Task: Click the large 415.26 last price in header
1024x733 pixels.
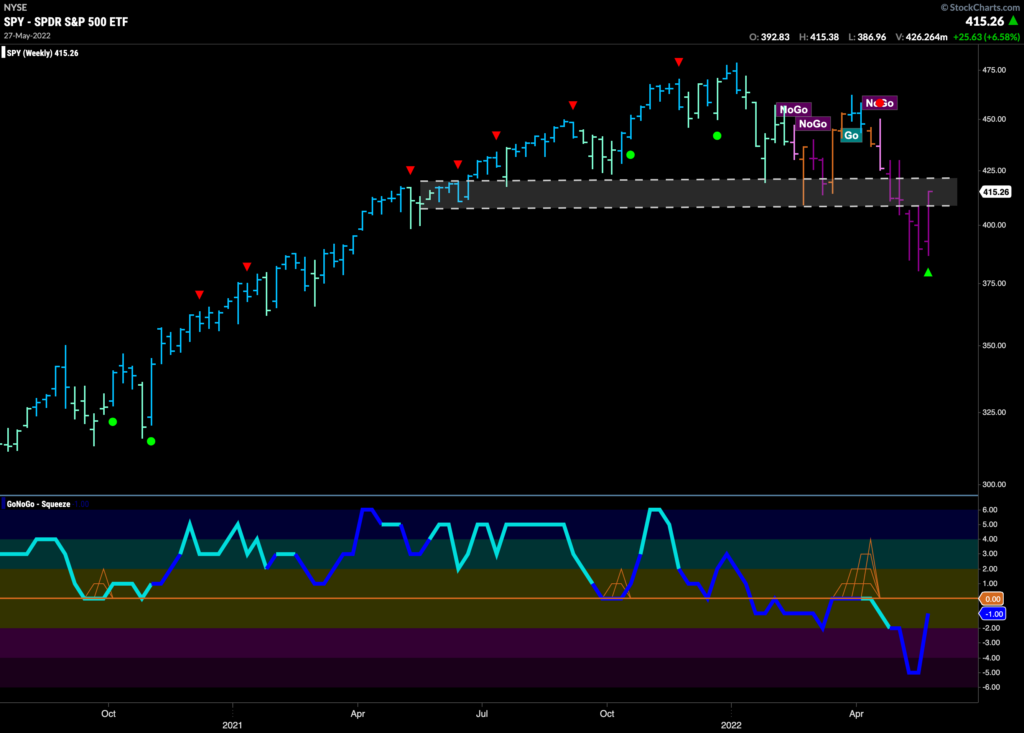Action: [x=985, y=21]
